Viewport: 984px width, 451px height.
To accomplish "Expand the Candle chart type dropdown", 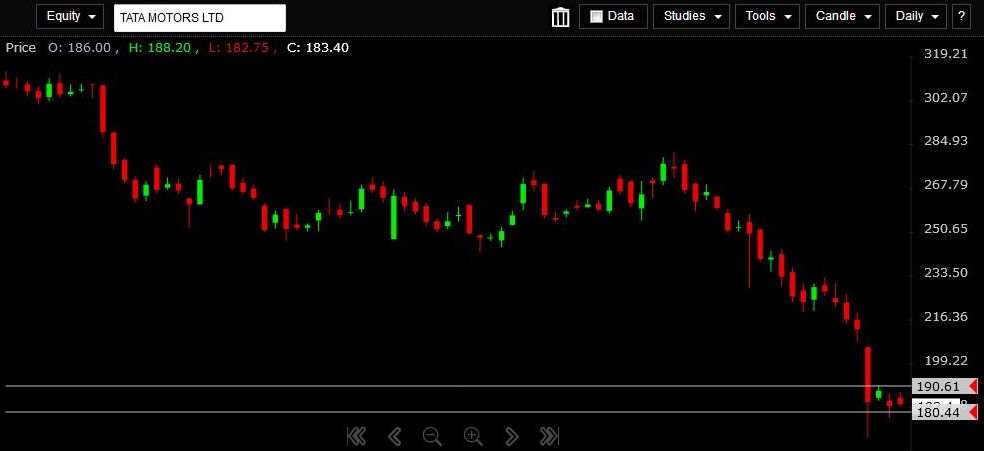I will [843, 17].
